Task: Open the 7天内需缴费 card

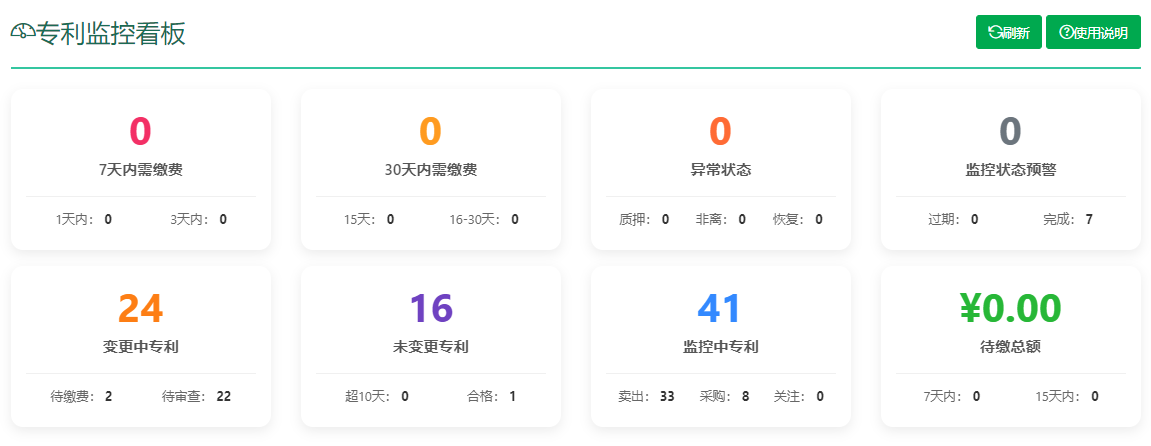Action: (141, 169)
